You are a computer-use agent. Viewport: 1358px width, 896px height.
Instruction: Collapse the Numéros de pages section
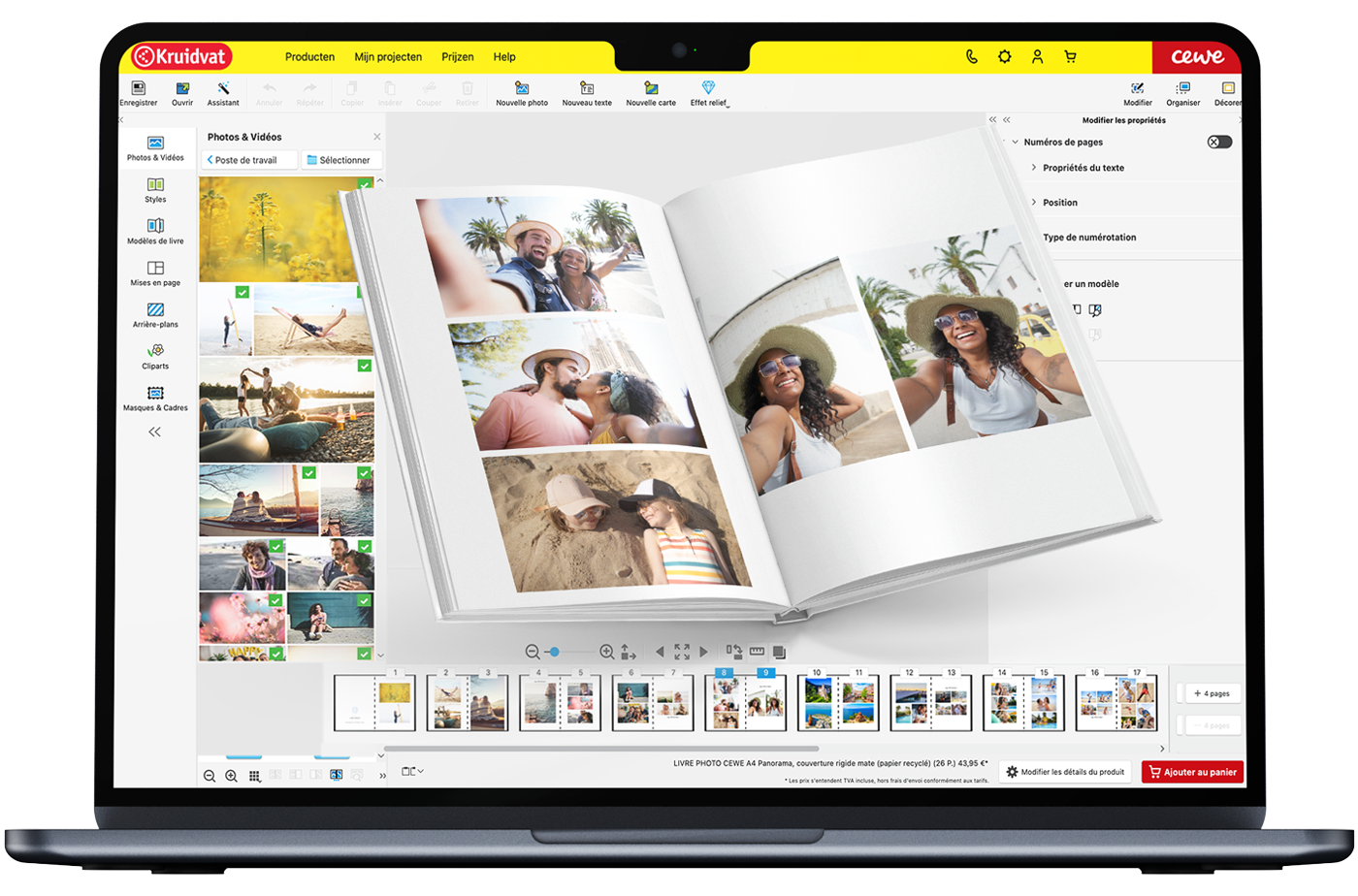[x=1016, y=142]
